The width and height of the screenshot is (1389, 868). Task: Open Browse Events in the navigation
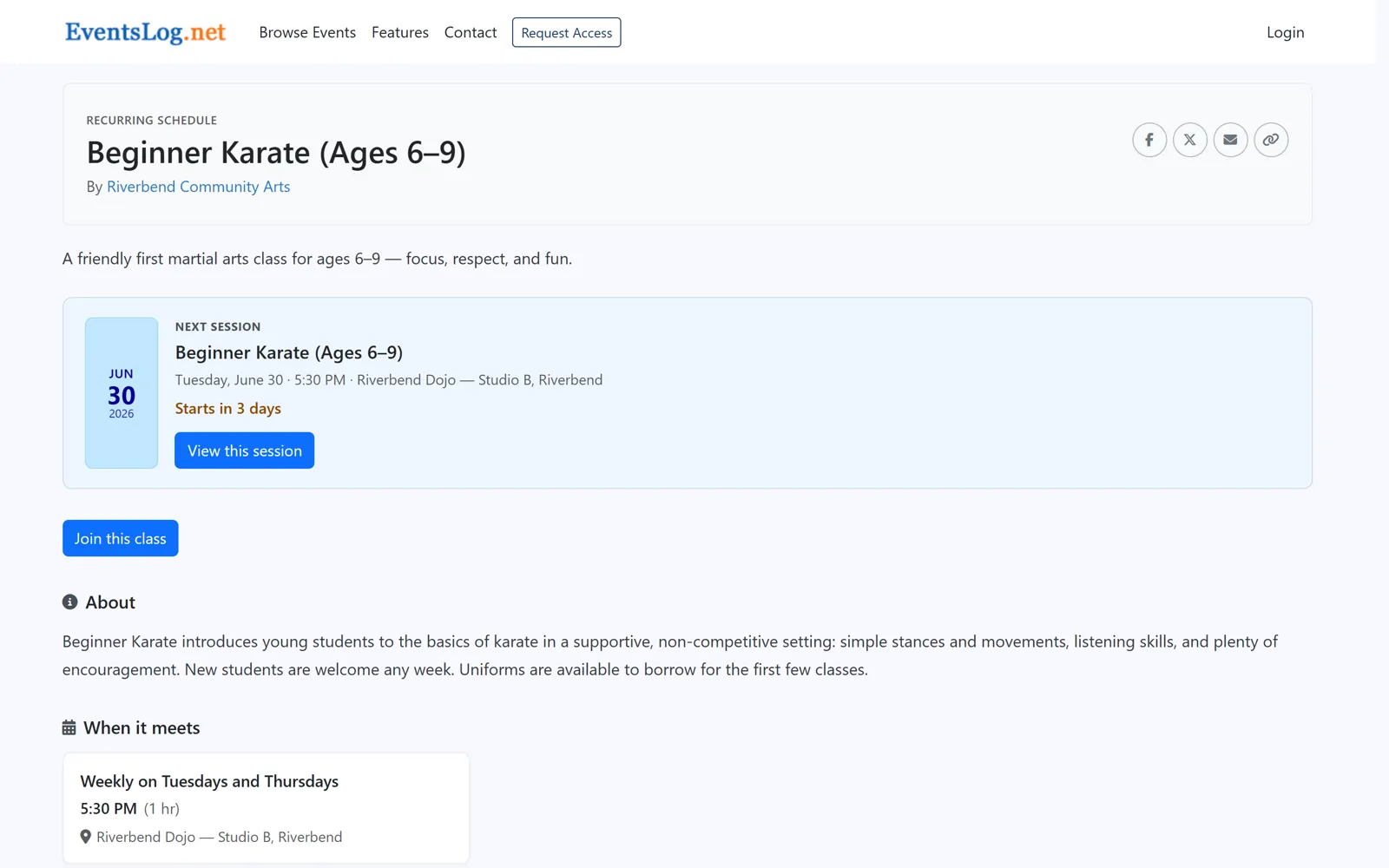point(307,32)
